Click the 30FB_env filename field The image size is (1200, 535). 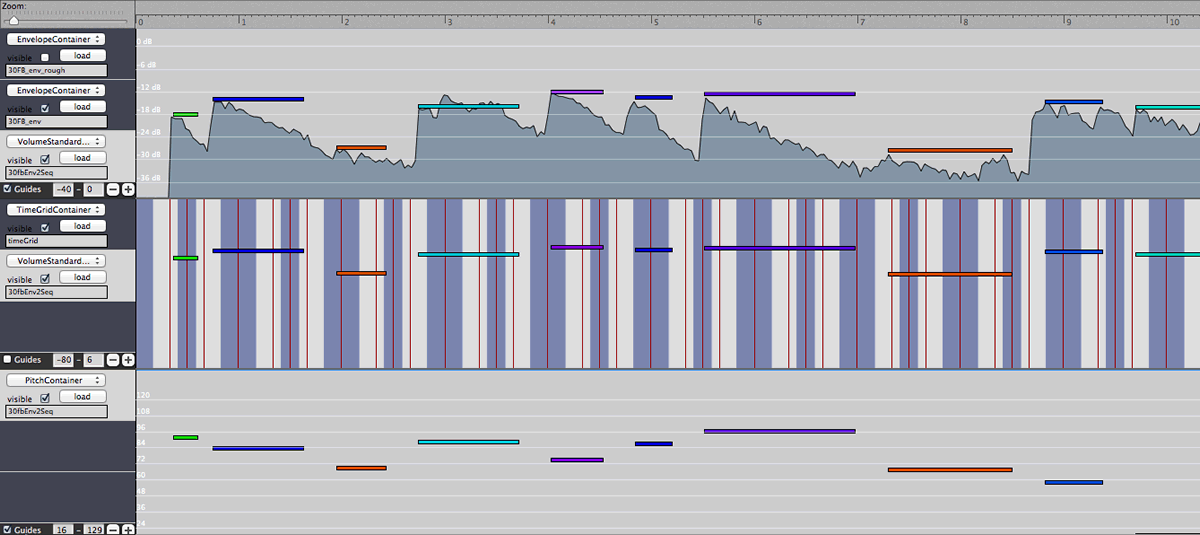pyautogui.click(x=56, y=122)
